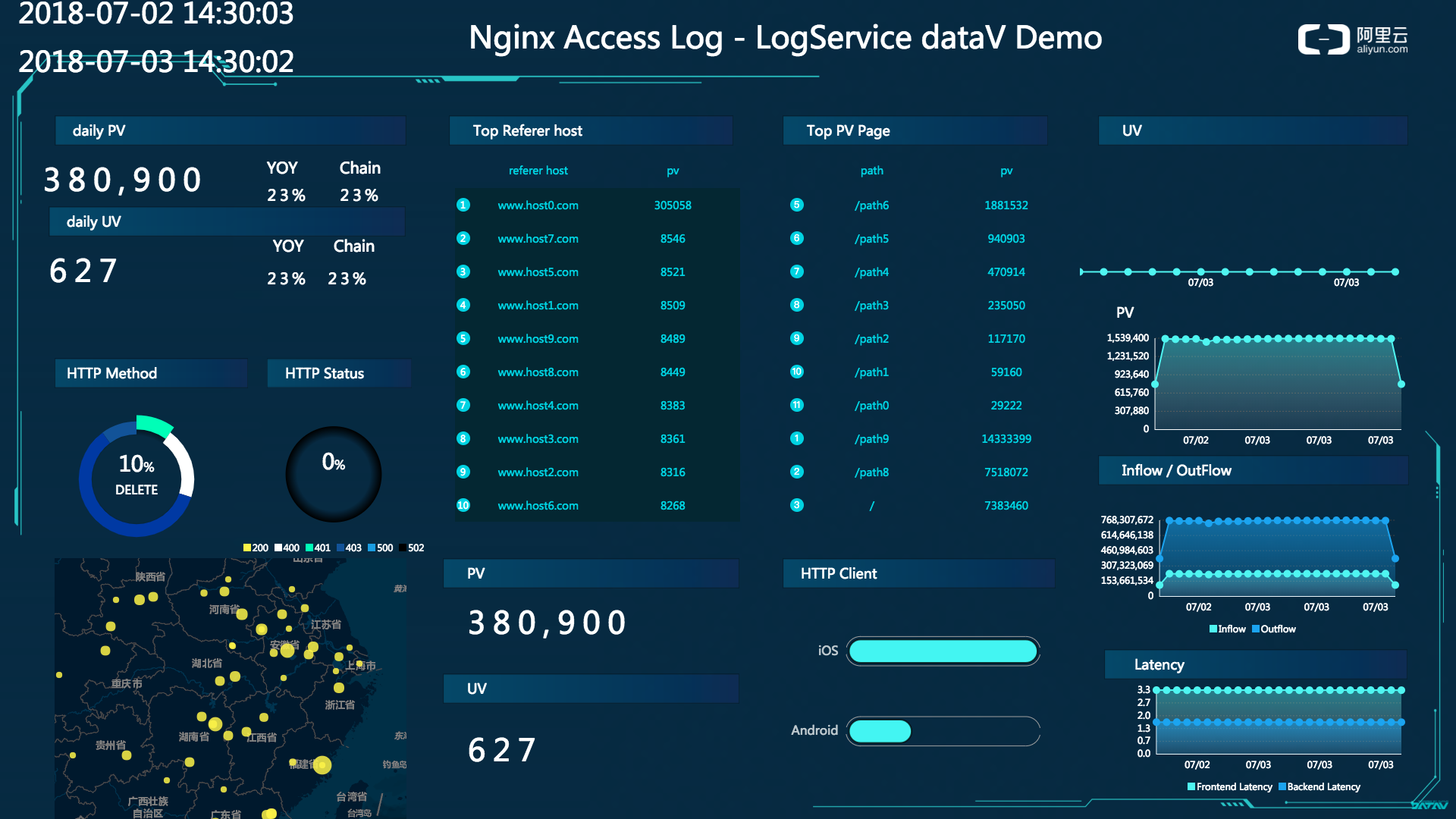Click the 江苏省 map label
Image resolution: width=1456 pixels, height=819 pixels.
(326, 624)
